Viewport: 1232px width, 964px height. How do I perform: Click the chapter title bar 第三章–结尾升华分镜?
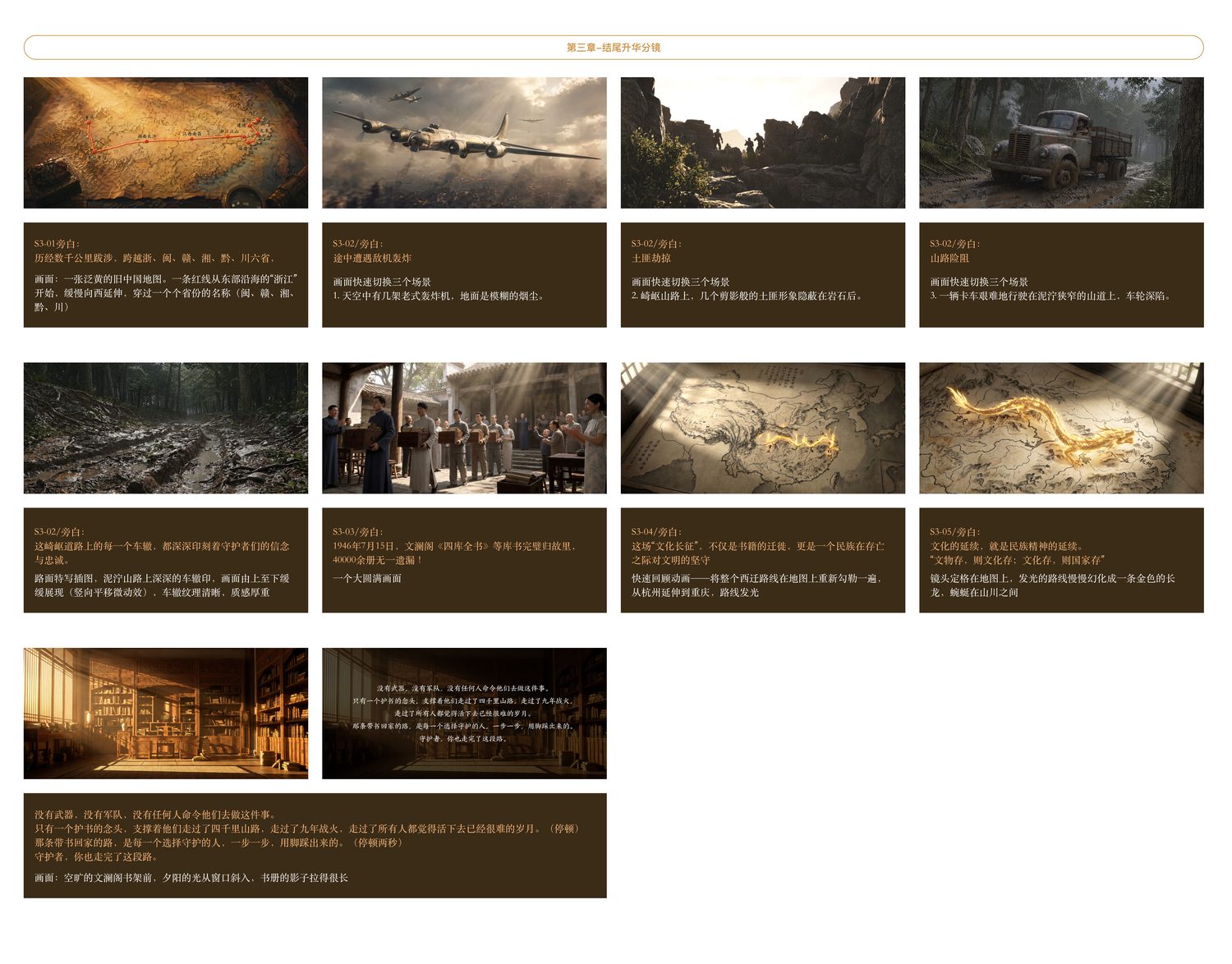click(x=614, y=48)
